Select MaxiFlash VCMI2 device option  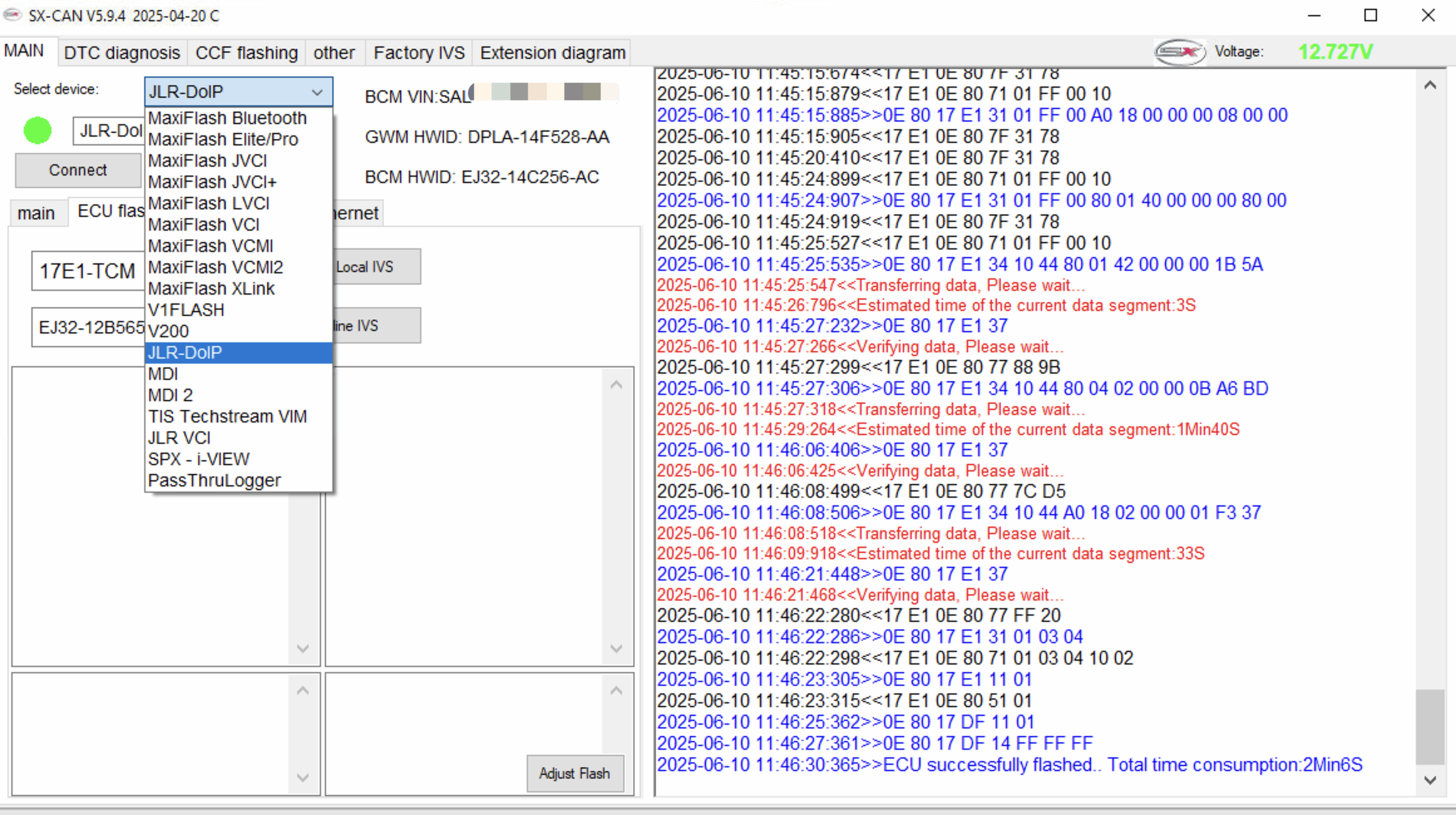pyautogui.click(x=238, y=267)
